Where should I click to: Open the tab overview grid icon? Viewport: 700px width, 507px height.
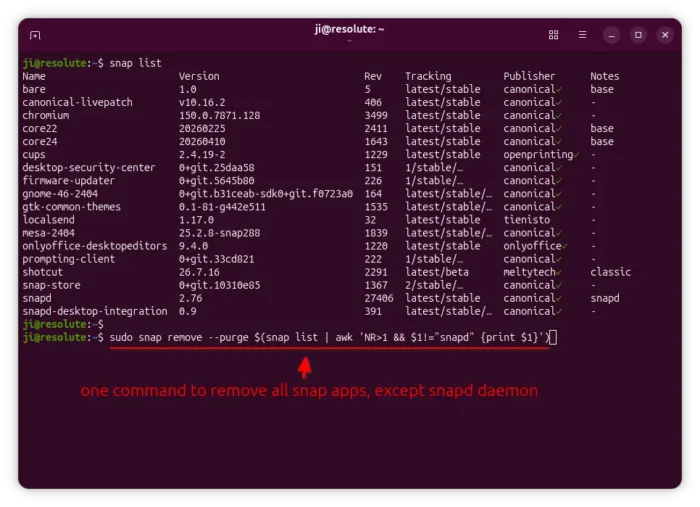553,35
